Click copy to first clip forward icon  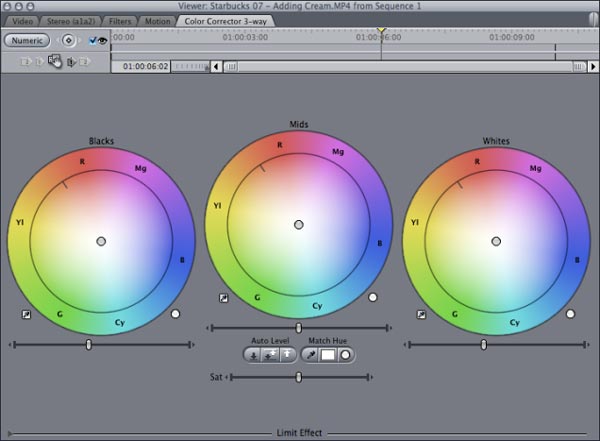72,62
